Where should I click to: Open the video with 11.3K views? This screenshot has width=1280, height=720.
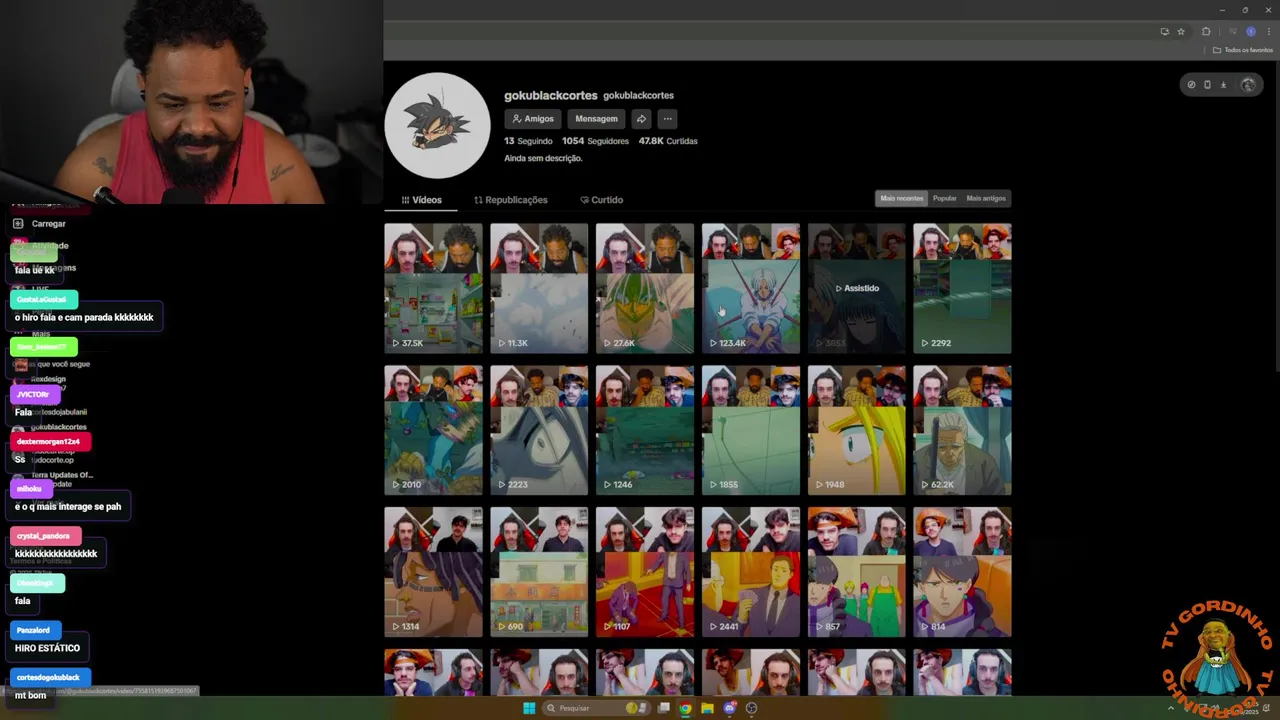click(539, 288)
